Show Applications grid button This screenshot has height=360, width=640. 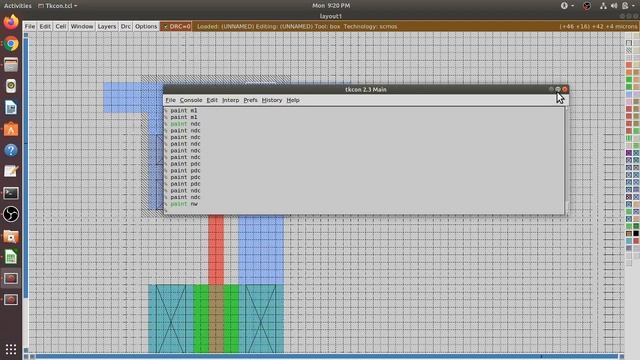click(x=11, y=349)
